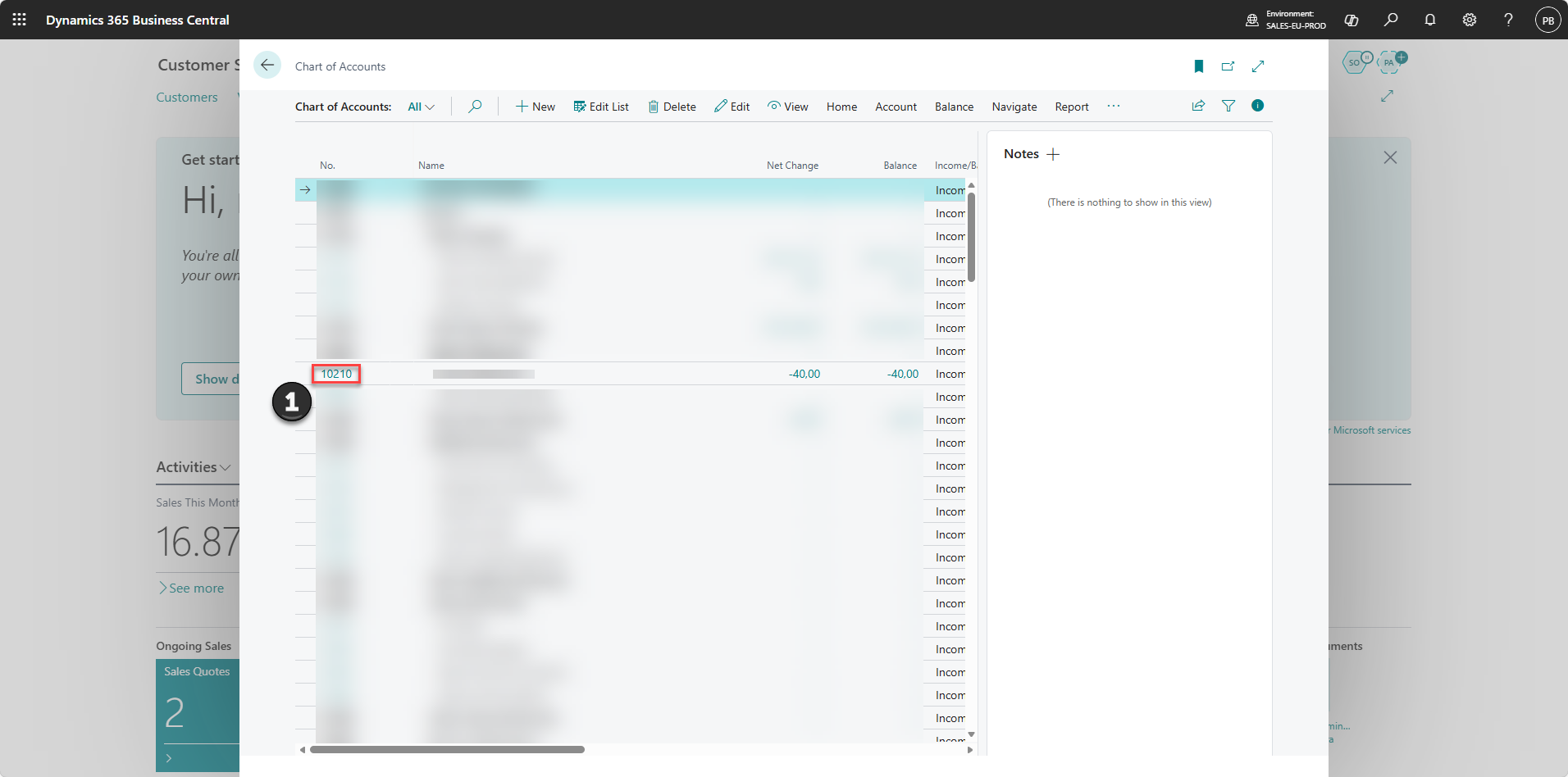Click the scroll-left arrow of the list
Image resolution: width=1568 pixels, height=777 pixels.
coord(302,749)
